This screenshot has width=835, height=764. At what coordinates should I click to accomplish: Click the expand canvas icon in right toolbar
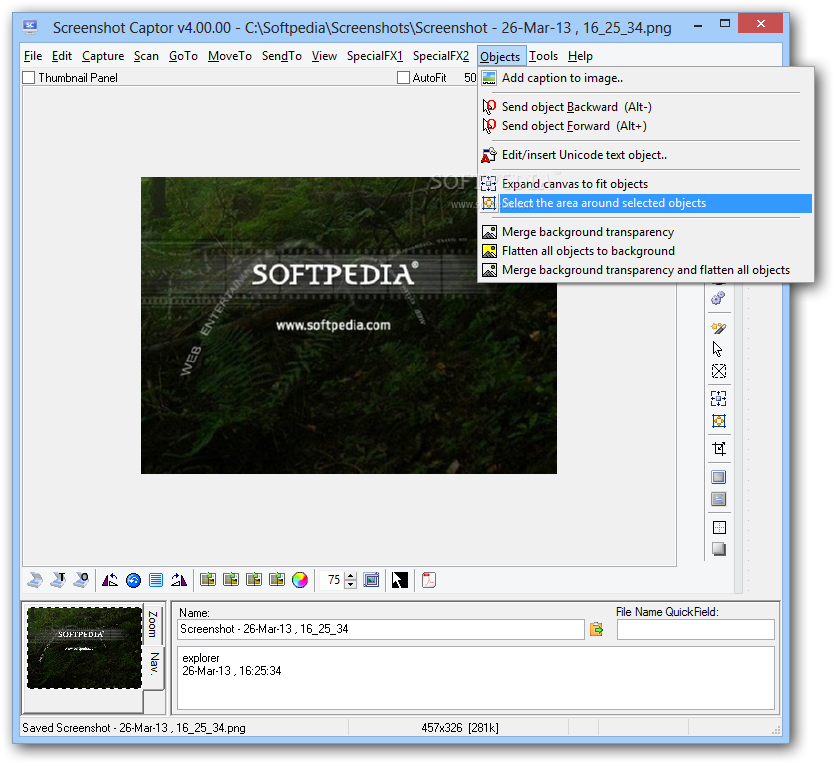(x=719, y=398)
